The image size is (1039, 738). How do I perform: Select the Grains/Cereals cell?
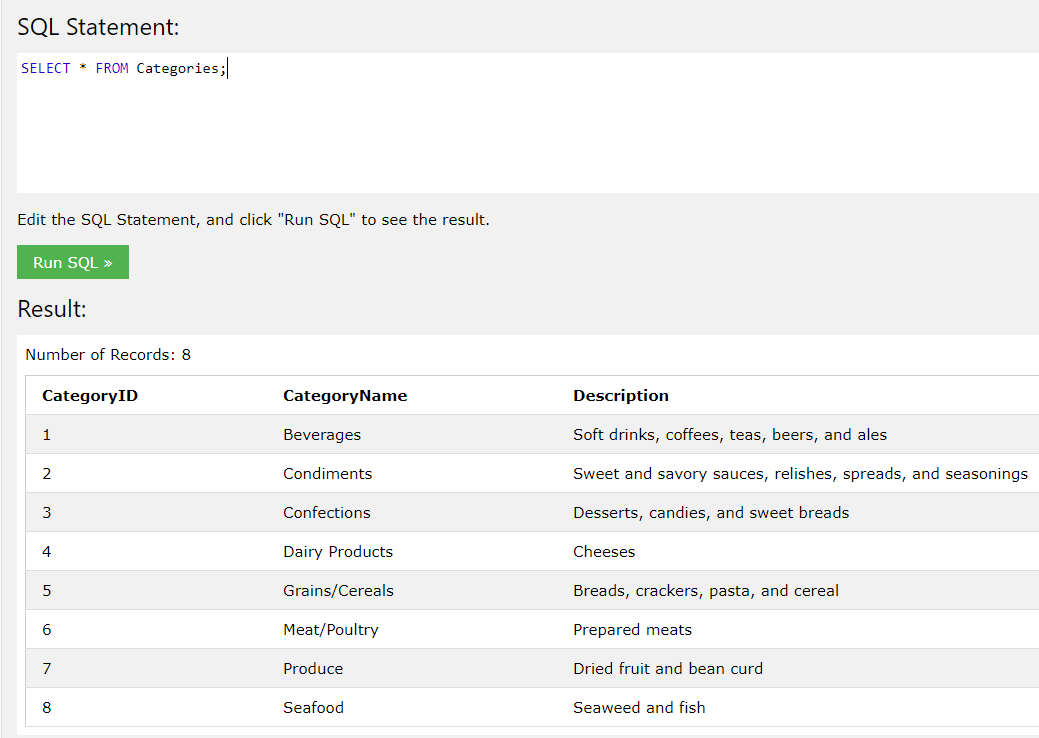[x=339, y=591]
